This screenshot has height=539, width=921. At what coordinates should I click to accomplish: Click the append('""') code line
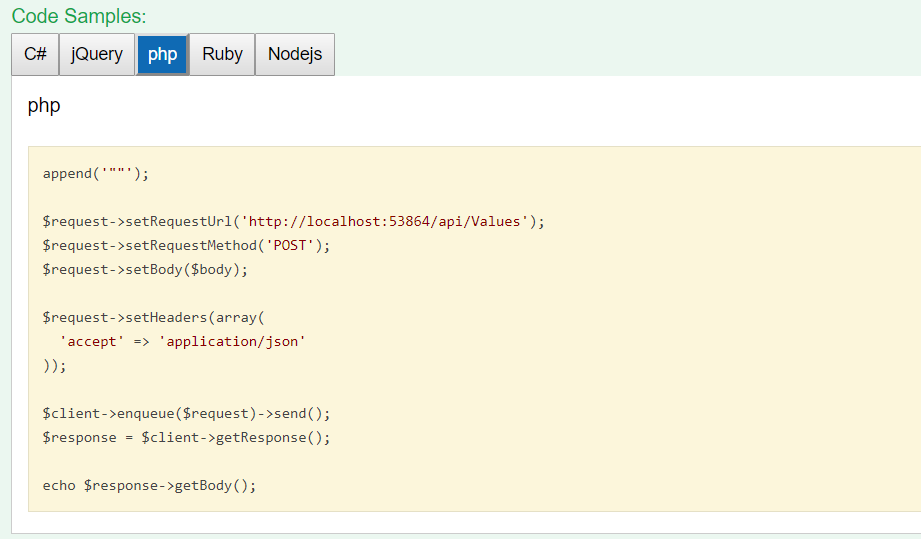pos(95,173)
